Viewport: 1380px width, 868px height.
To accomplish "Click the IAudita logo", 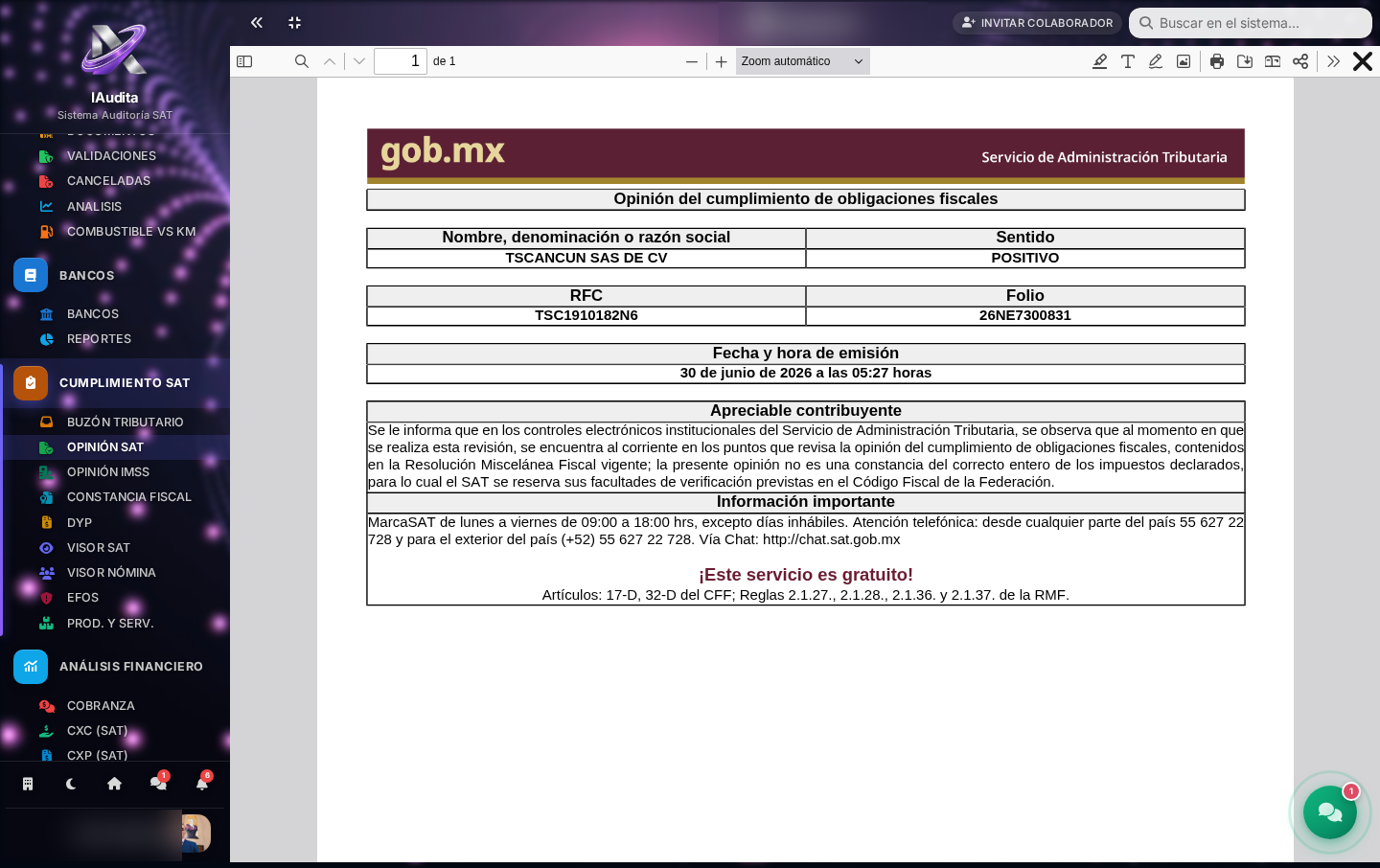I will tap(114, 50).
